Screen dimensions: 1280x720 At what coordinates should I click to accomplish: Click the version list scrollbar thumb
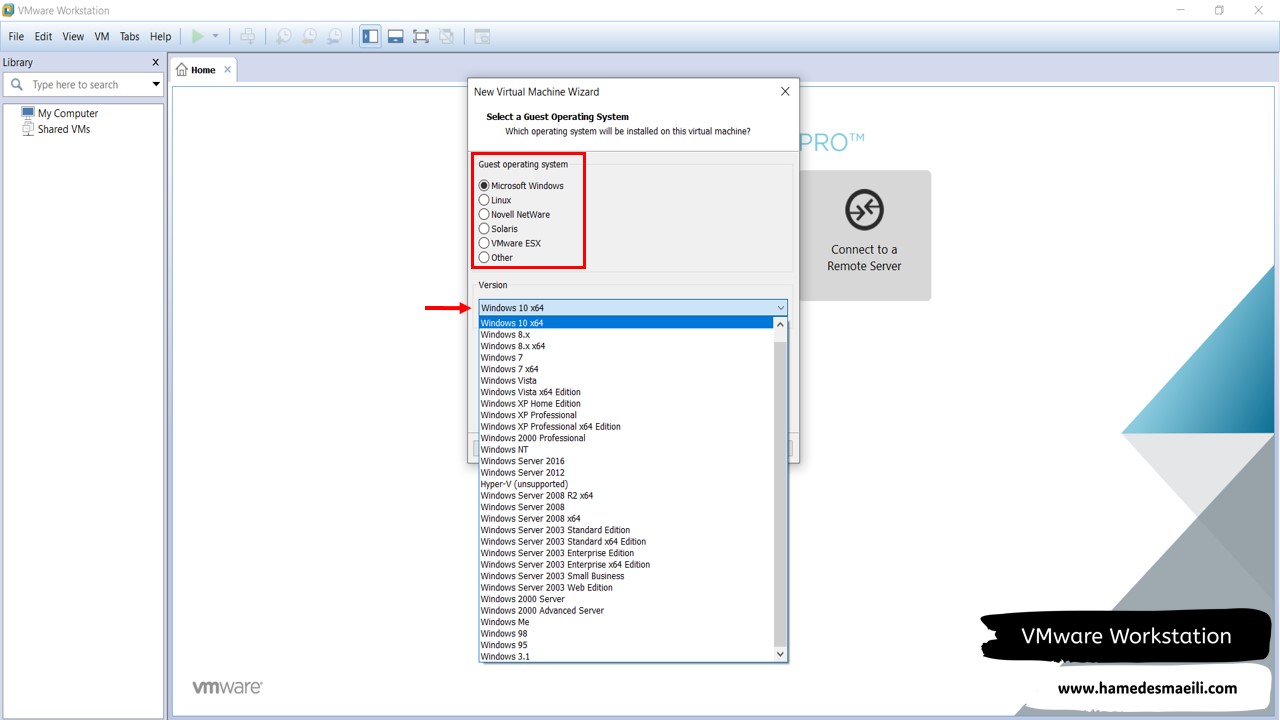click(781, 493)
